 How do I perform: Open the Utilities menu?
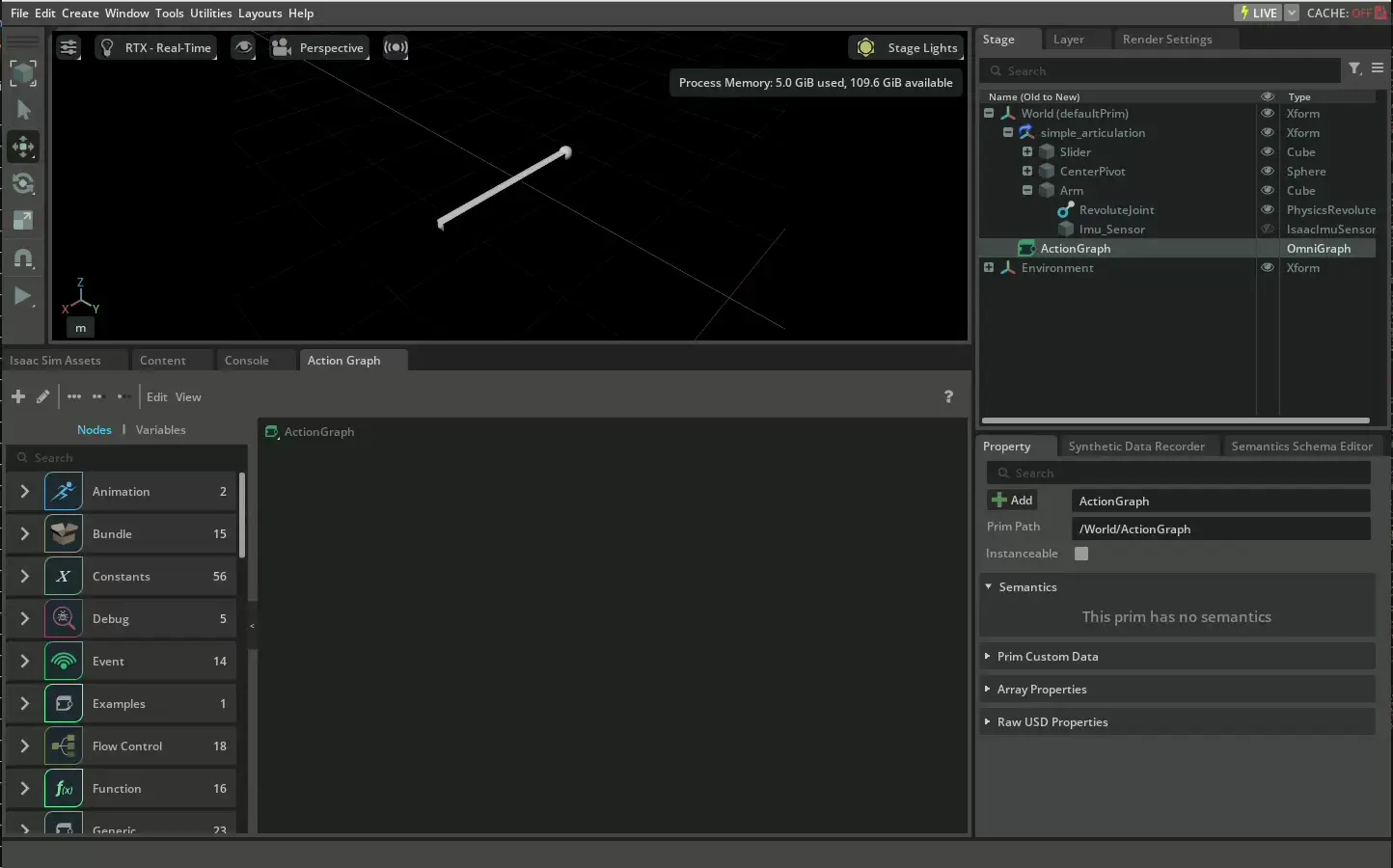[x=210, y=13]
